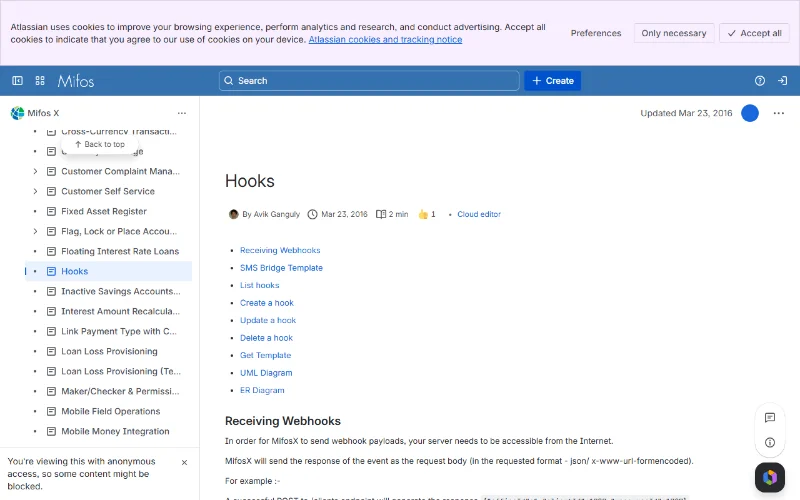
Task: Click the 2 min read time
Action: point(398,214)
